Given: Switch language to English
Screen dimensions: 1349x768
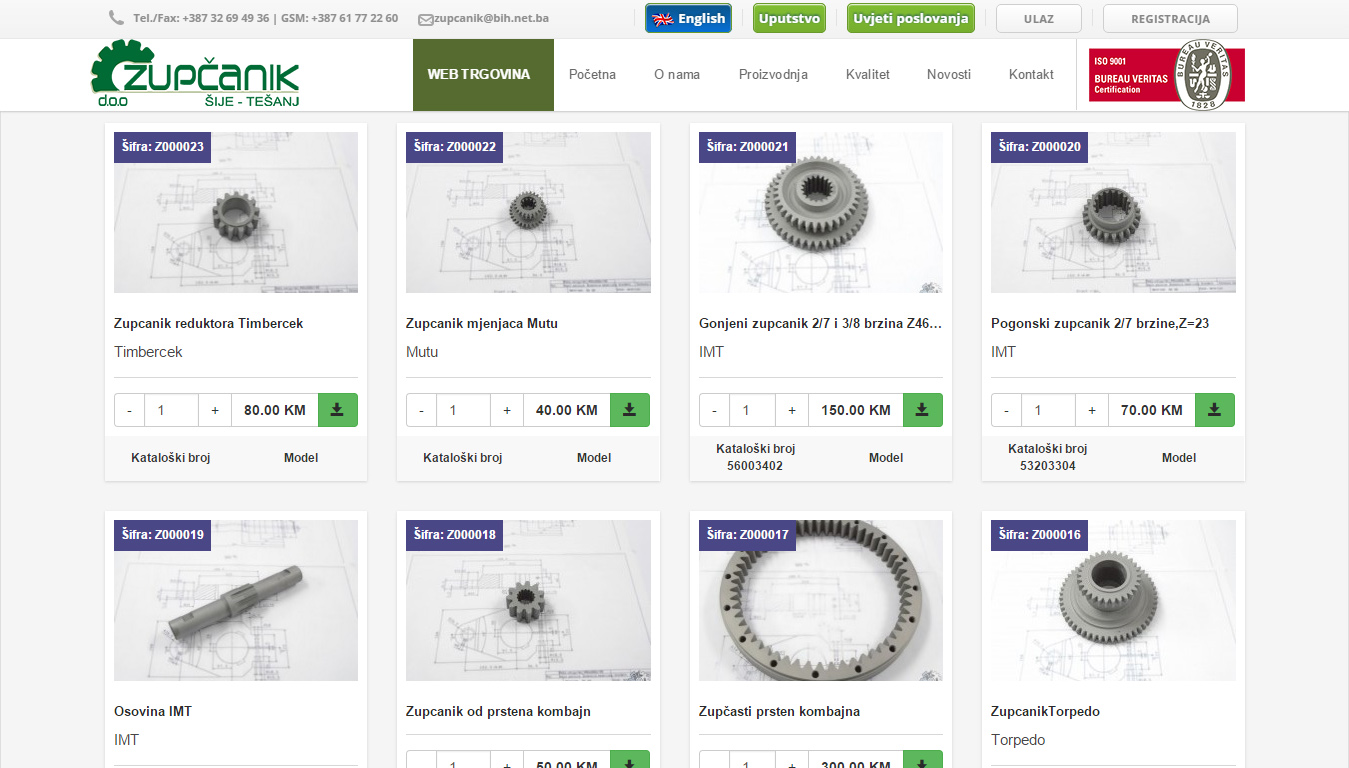Looking at the screenshot, I should coord(688,18).
